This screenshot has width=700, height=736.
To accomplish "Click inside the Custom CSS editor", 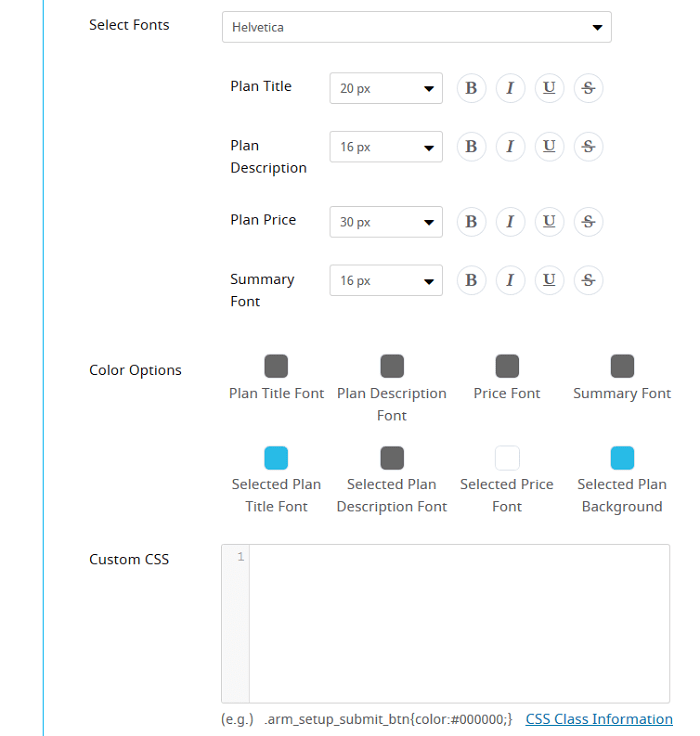I will pos(459,623).
